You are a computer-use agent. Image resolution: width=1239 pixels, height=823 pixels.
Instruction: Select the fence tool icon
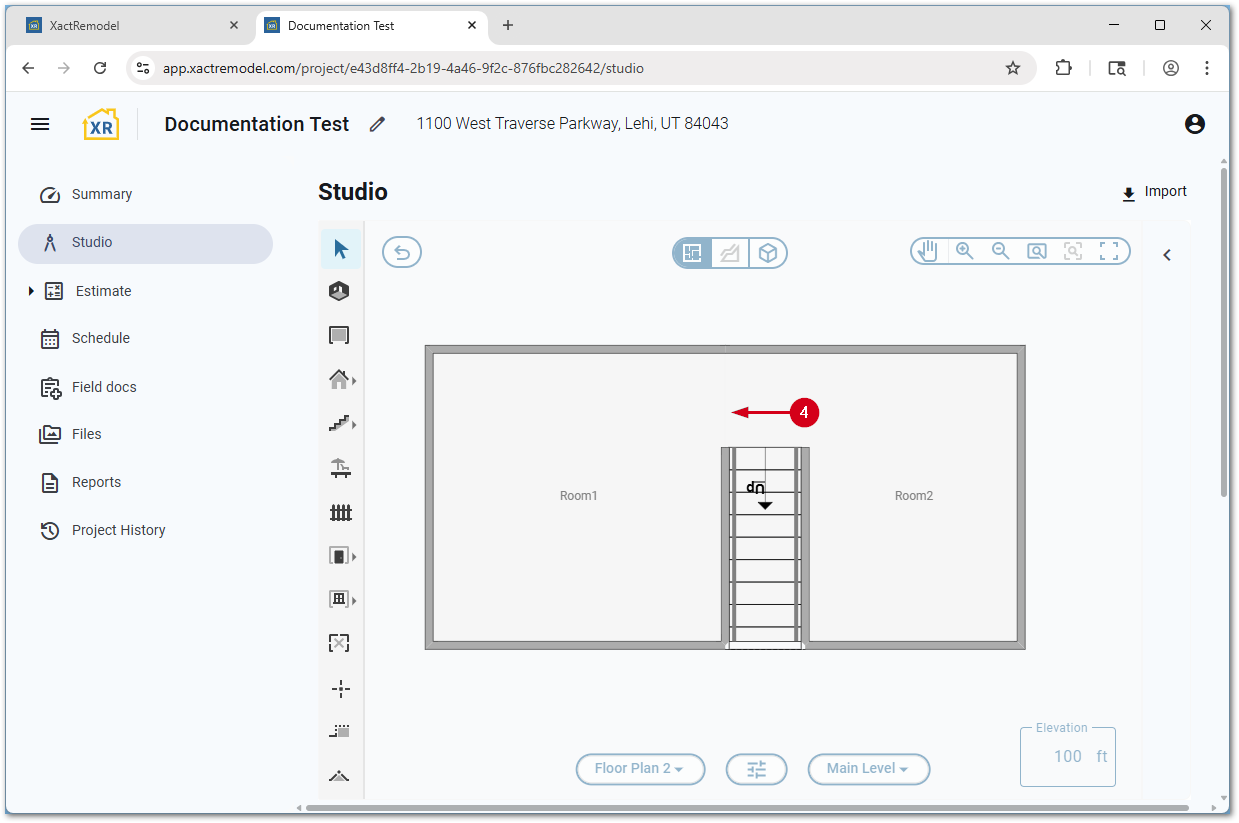[341, 513]
